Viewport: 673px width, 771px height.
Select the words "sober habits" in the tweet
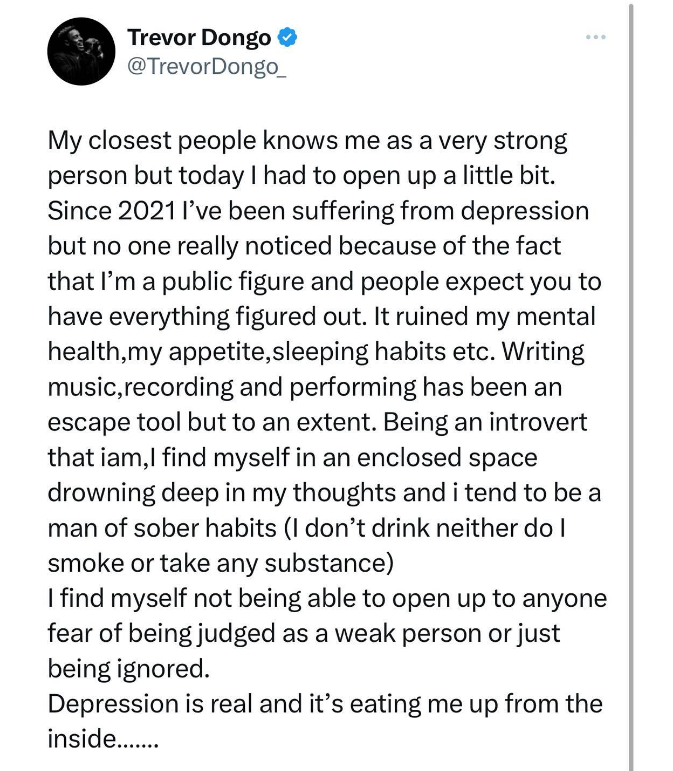click(x=205, y=528)
